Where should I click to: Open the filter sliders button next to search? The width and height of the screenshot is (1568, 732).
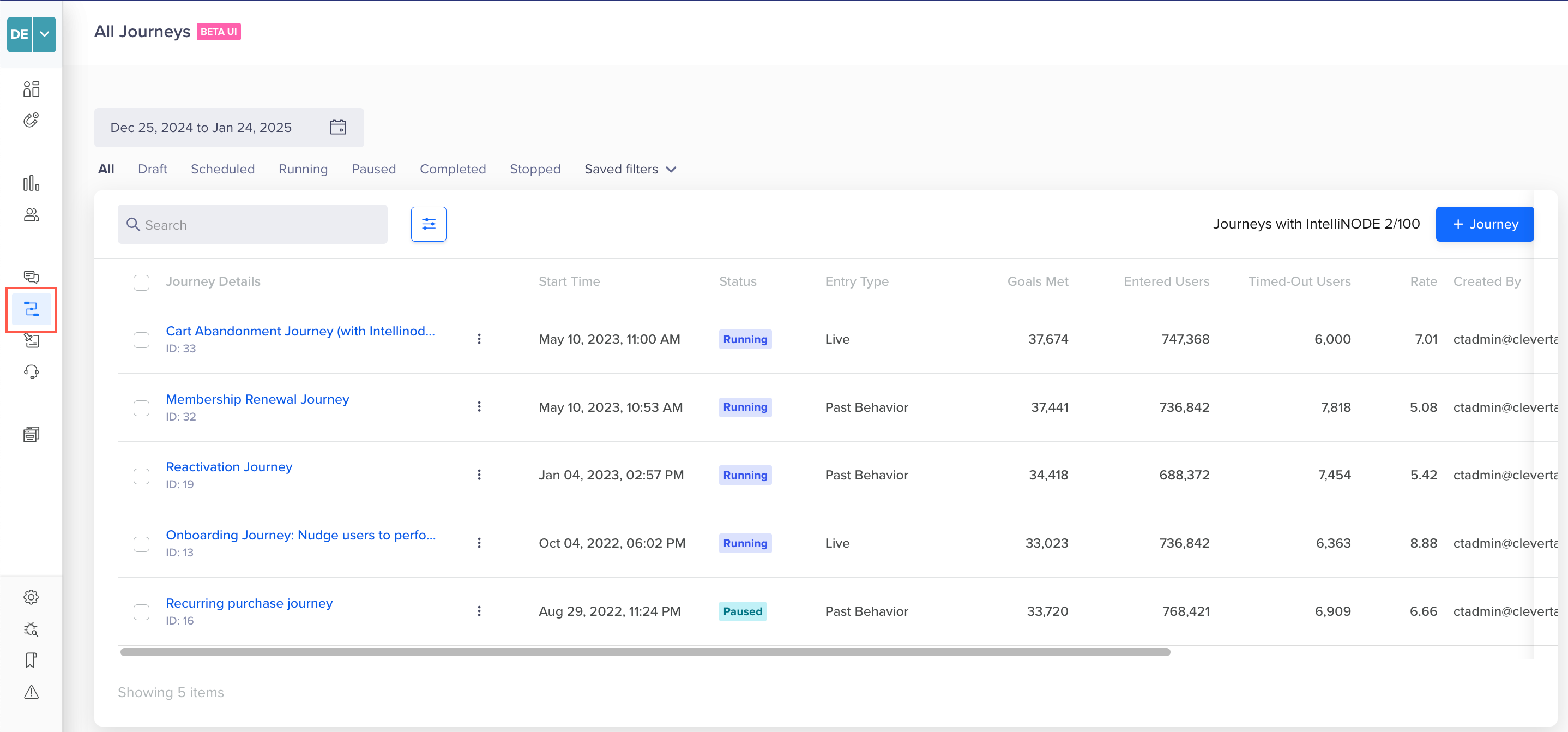(429, 224)
